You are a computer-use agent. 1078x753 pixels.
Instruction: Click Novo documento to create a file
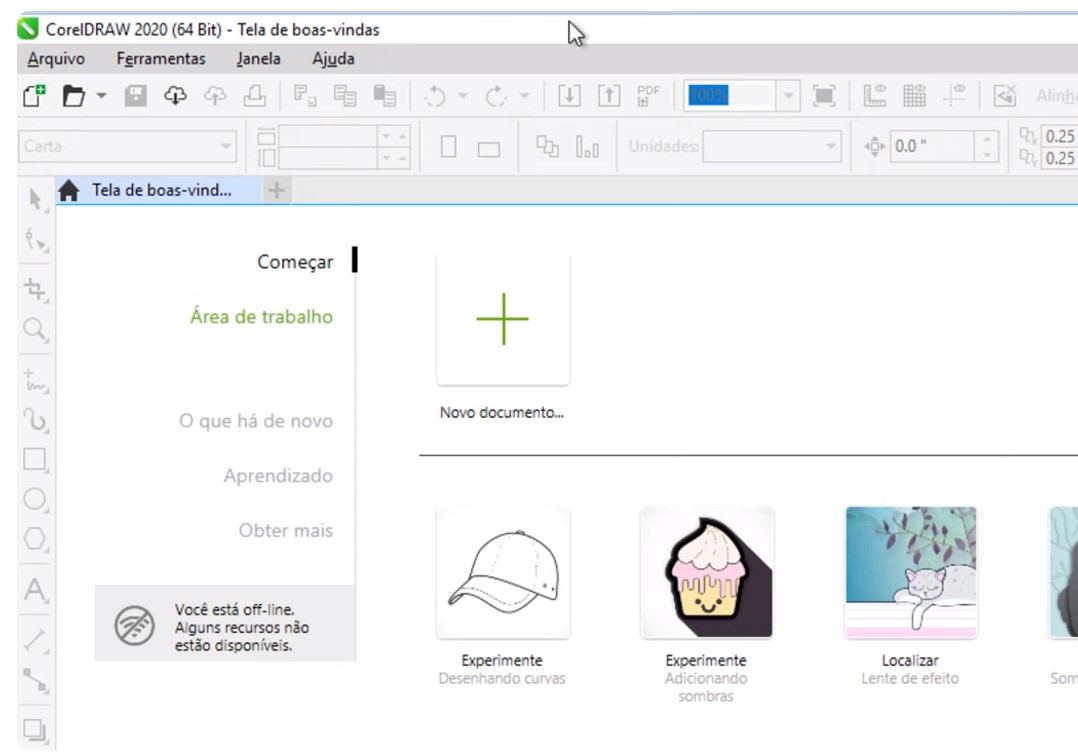coord(503,318)
